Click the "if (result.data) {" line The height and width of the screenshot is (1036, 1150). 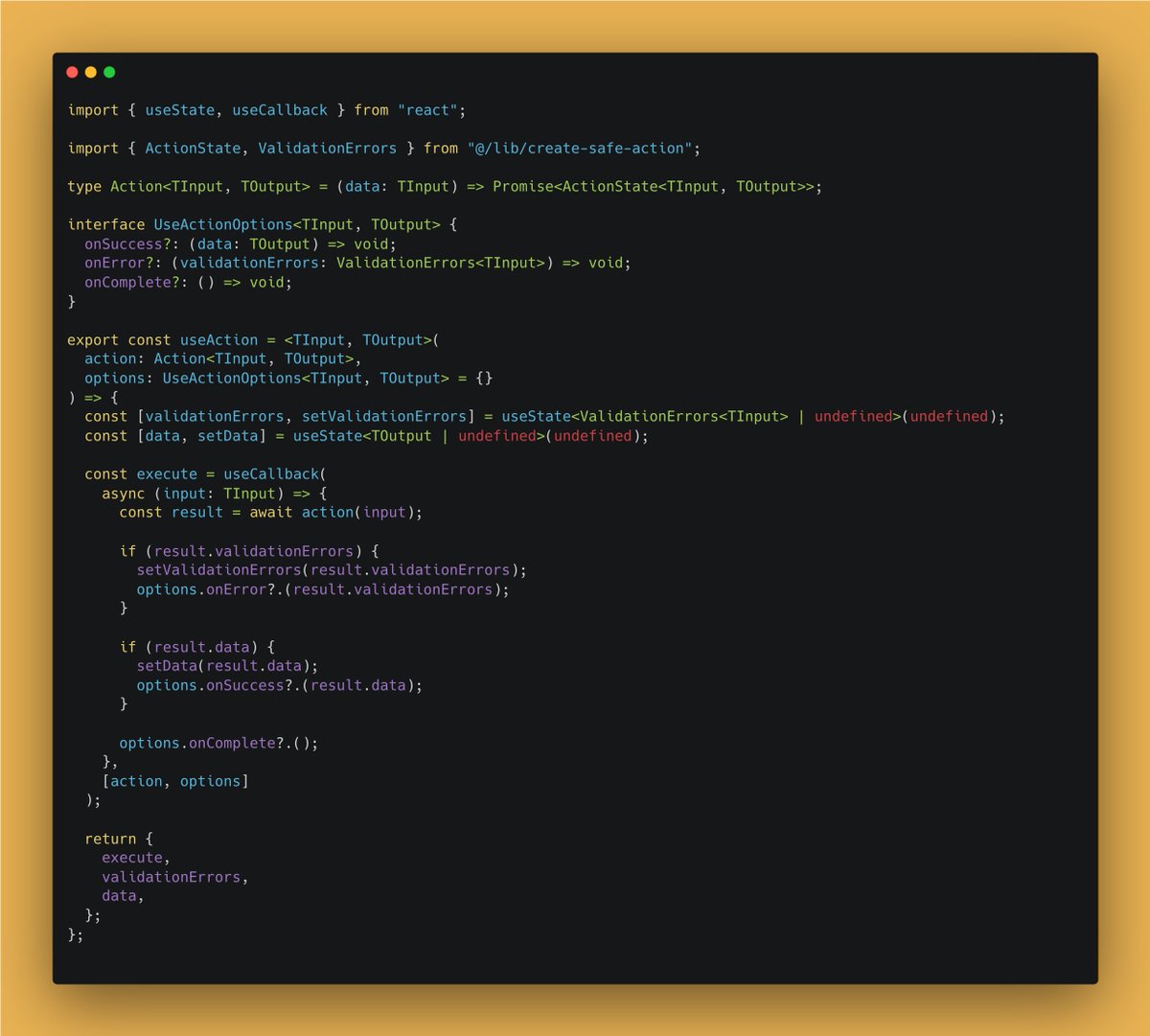point(196,647)
